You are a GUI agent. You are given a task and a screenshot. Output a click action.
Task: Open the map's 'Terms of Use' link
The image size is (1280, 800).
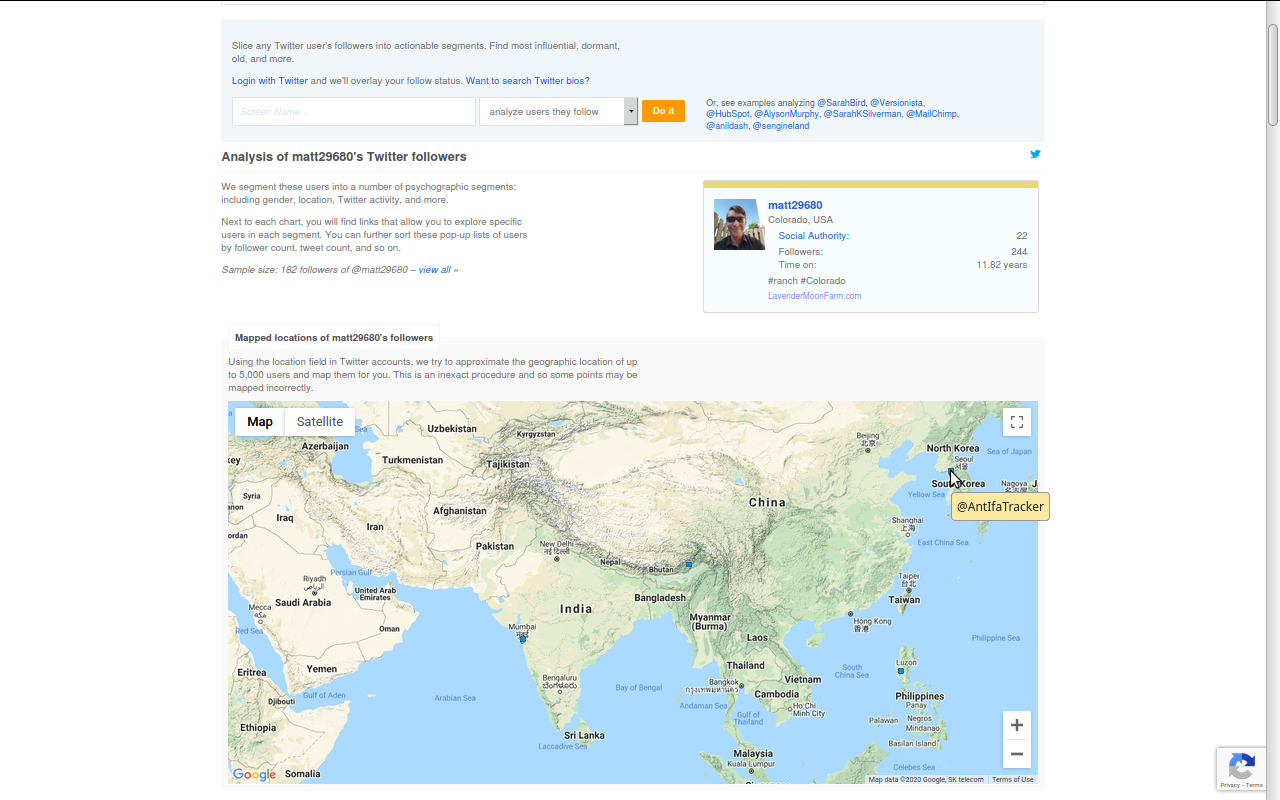[1013, 780]
